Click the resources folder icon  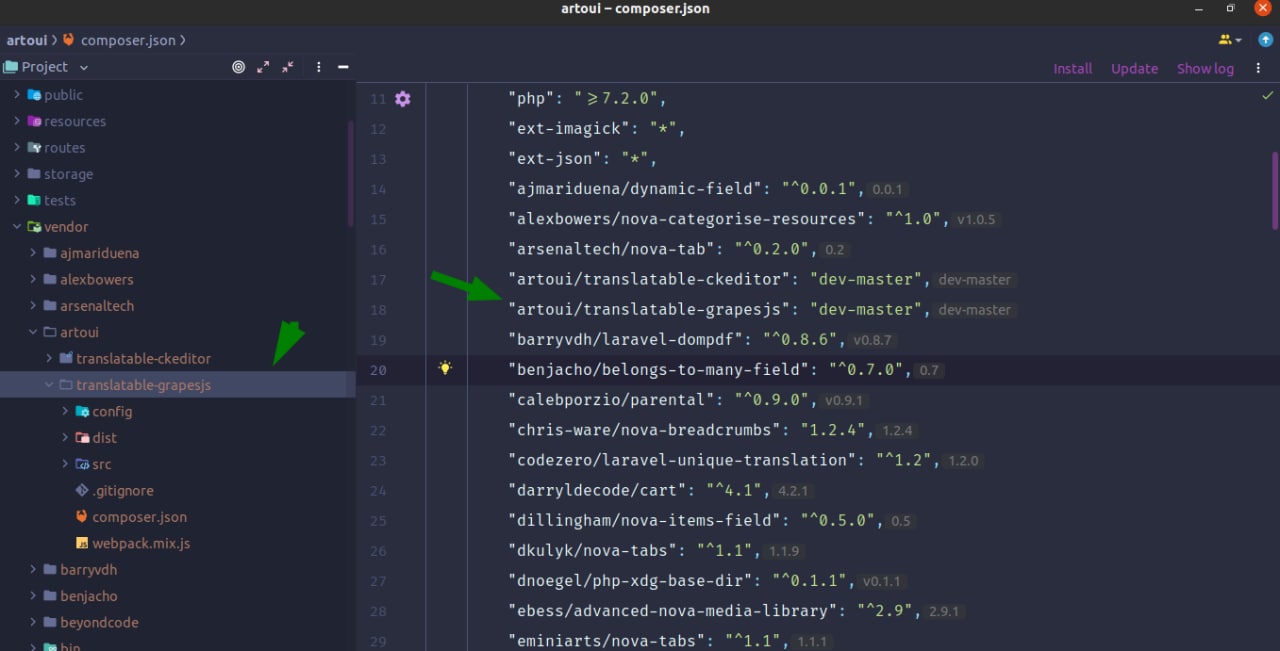tap(34, 121)
